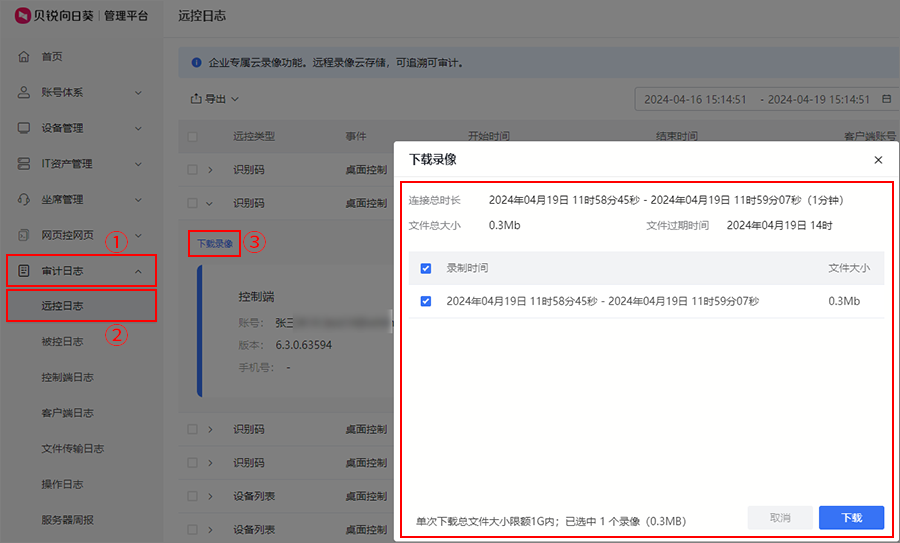Screen dimensions: 900x543
Task: Select 文件传输日志 menu item
Action: (72, 448)
